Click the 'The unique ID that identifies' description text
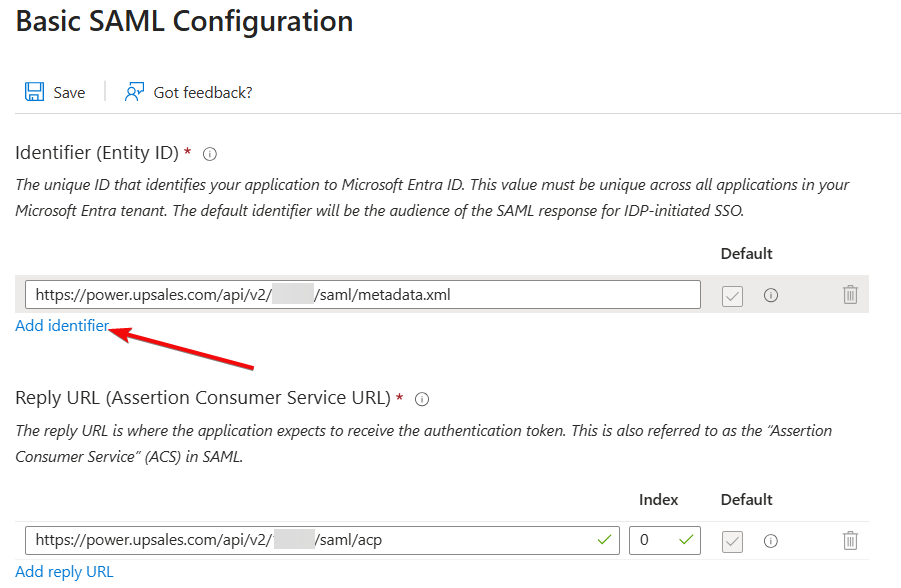 (432, 198)
